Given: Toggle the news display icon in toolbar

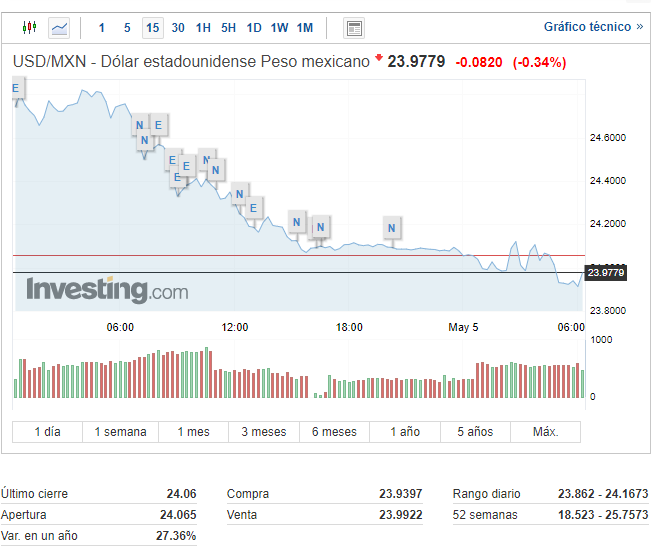Looking at the screenshot, I should pos(354,27).
